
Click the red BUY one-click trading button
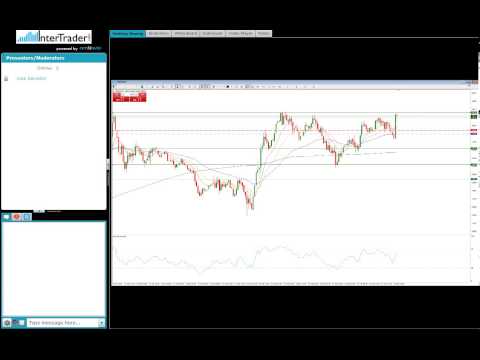point(138,97)
